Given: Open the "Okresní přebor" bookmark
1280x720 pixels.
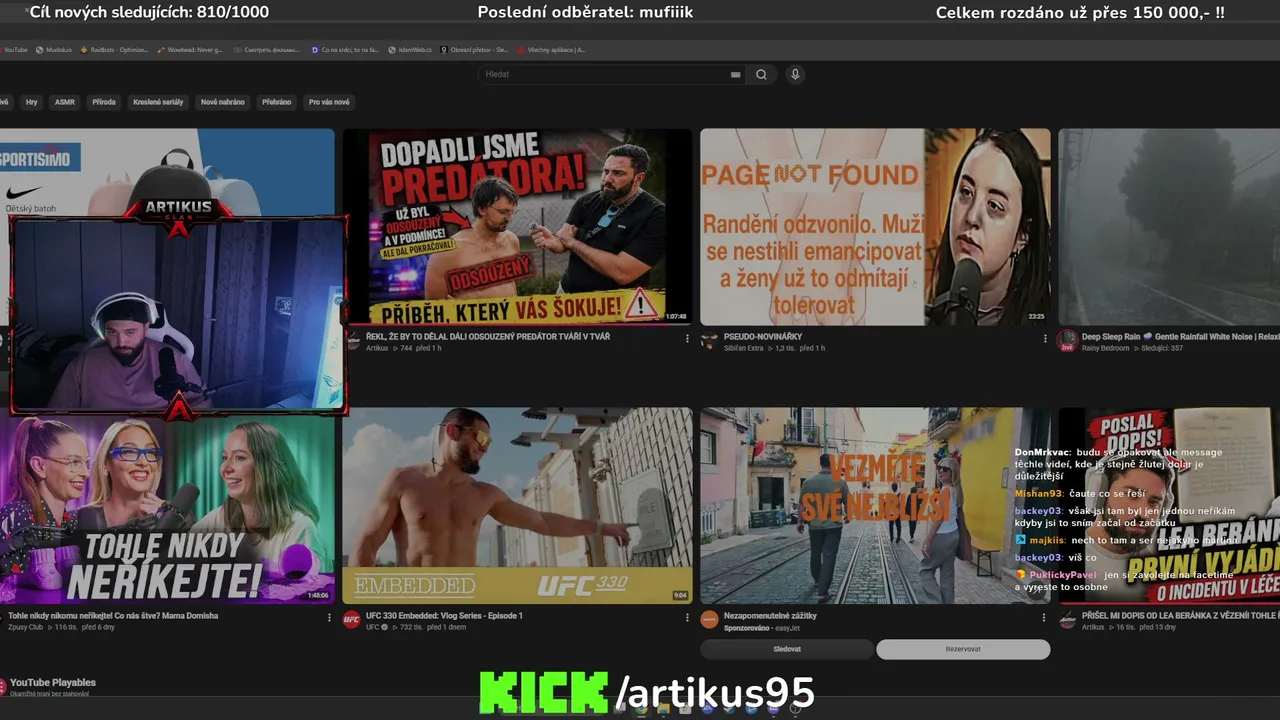Looking at the screenshot, I should 474,49.
